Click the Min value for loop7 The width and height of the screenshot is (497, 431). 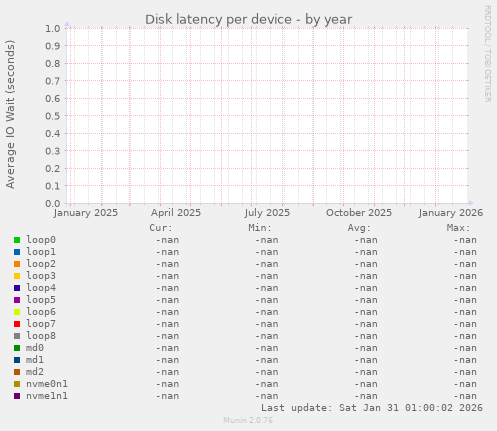point(267,324)
